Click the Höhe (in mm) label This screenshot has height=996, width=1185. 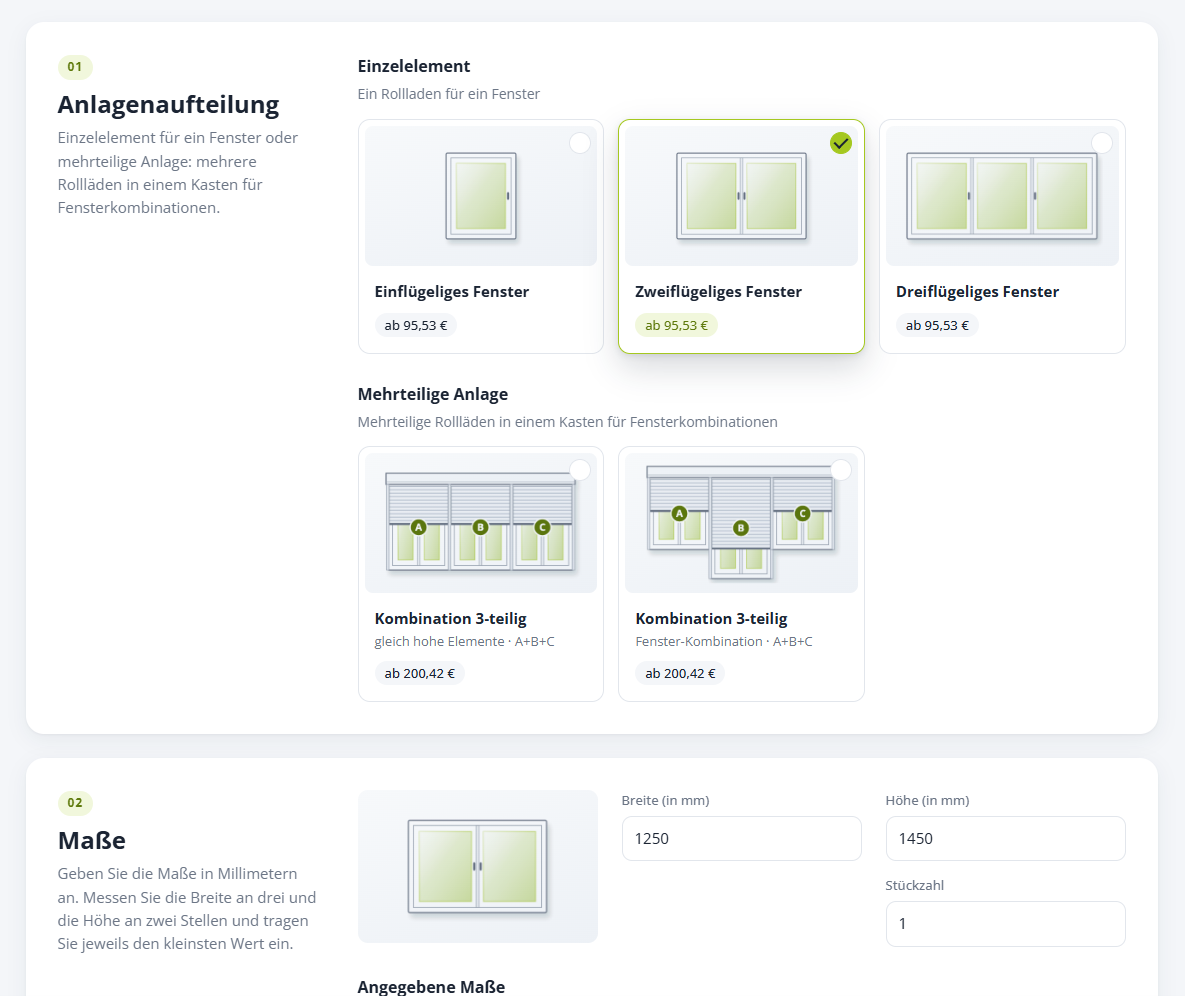tap(927, 800)
